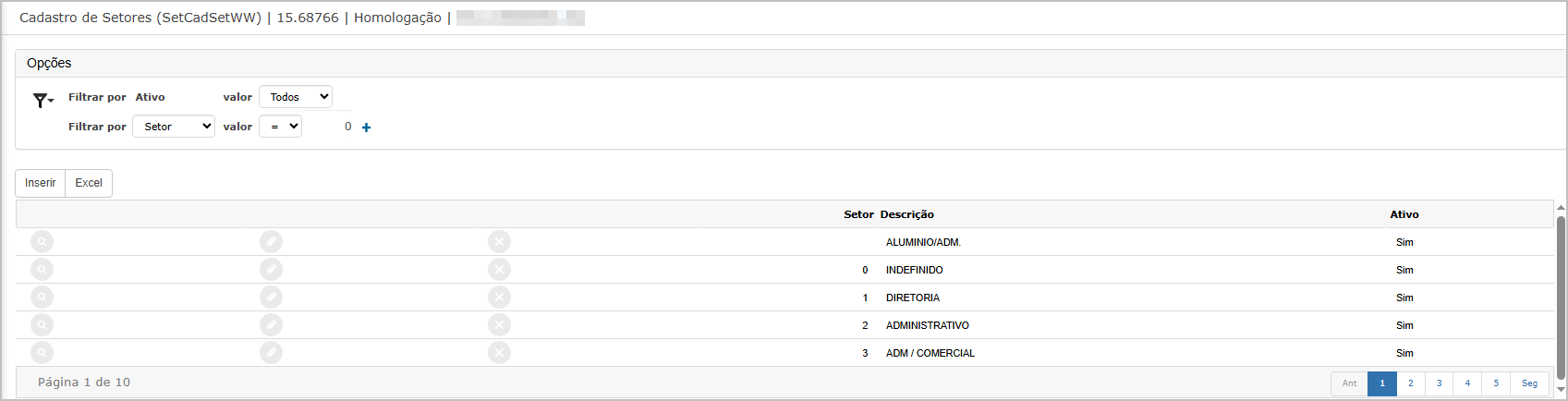
Task: Click the filter value input field showing 0
Action: click(x=331, y=127)
